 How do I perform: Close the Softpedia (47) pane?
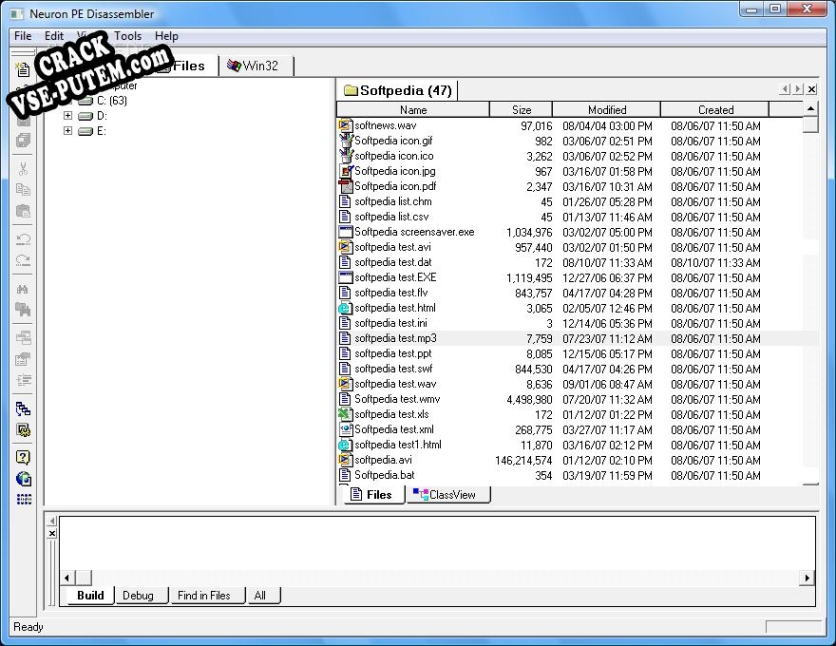(811, 90)
